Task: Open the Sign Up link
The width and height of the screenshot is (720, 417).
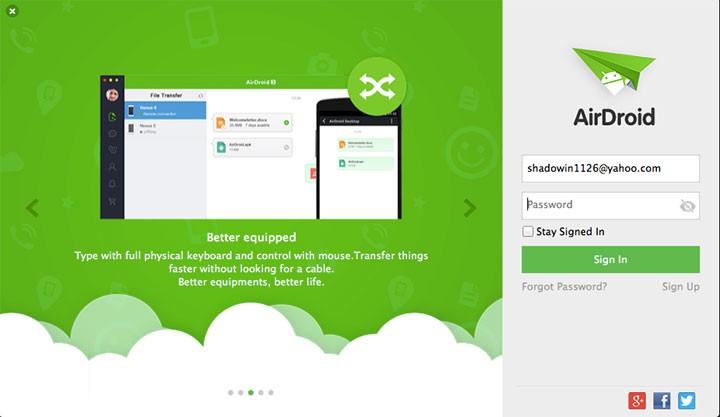Action: pos(681,287)
